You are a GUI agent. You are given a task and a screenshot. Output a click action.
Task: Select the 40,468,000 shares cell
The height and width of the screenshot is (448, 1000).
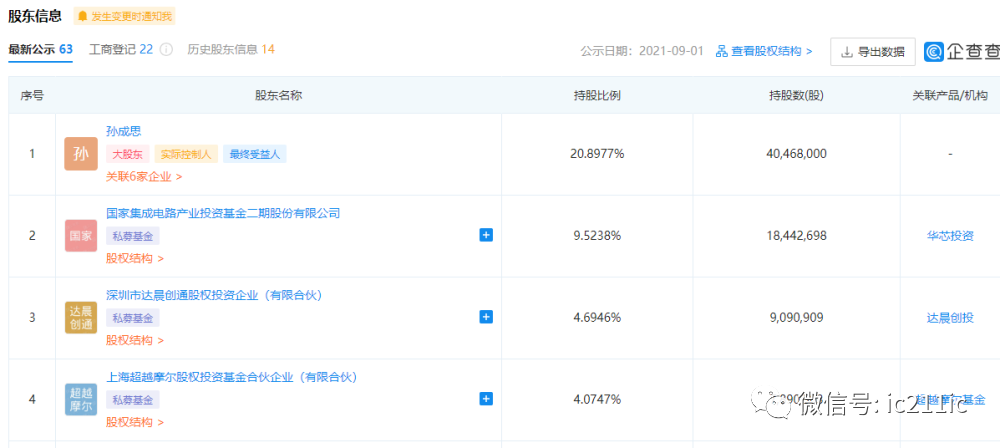coord(797,154)
